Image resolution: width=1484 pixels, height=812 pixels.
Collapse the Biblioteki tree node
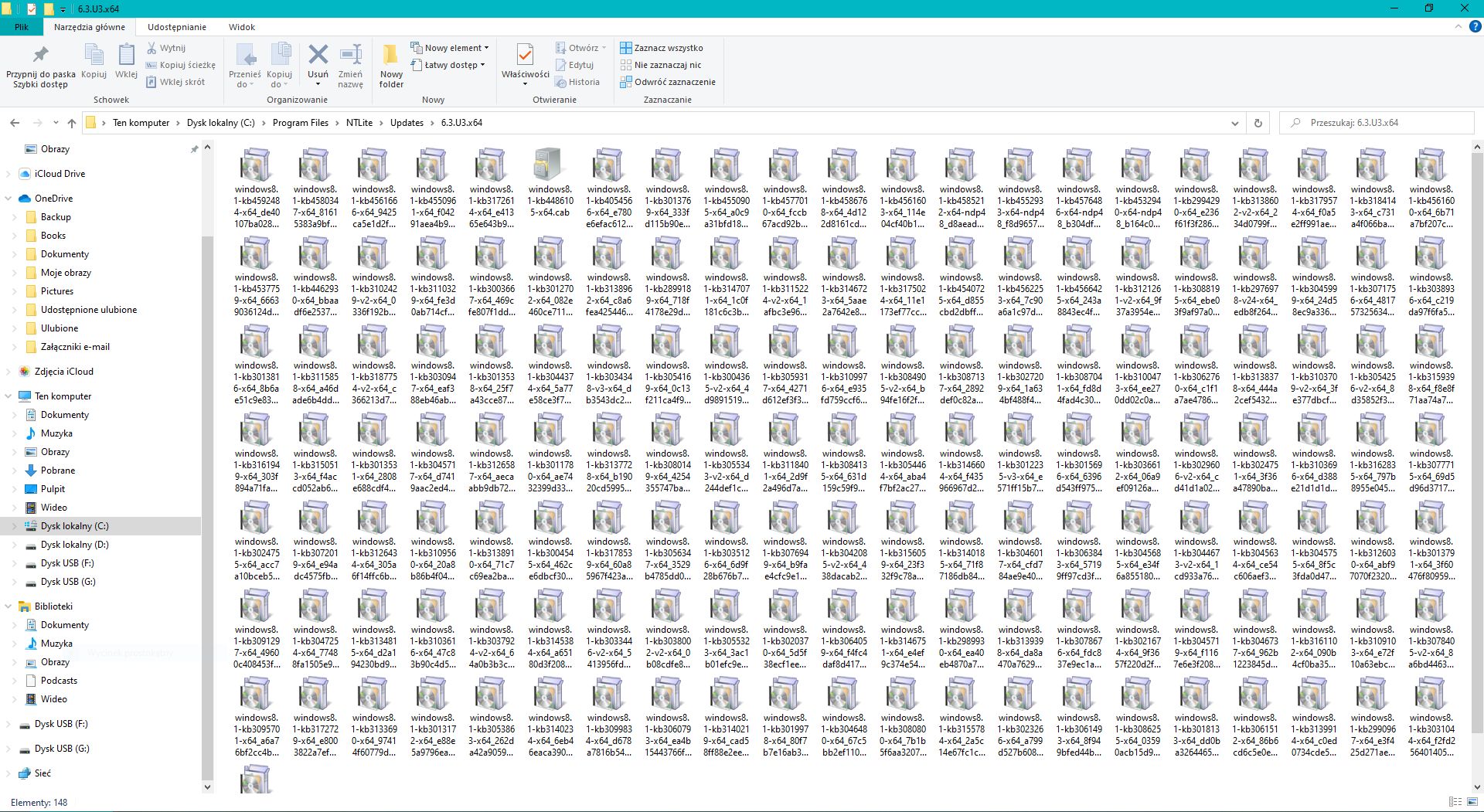click(x=9, y=606)
